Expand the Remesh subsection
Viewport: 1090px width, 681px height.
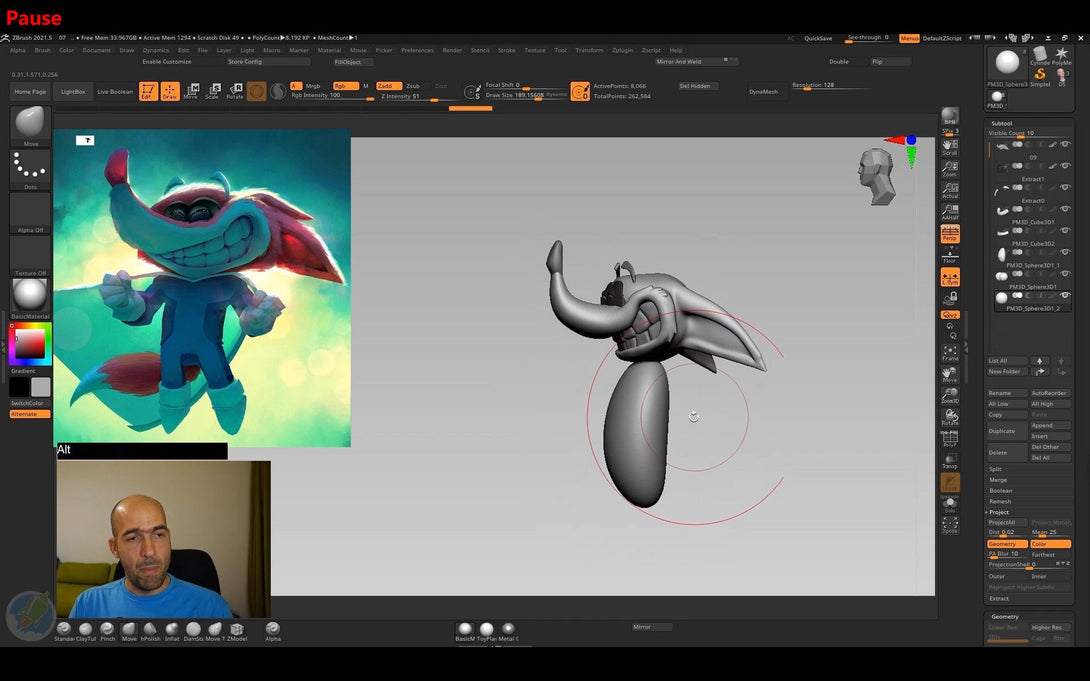pyautogui.click(x=1000, y=501)
